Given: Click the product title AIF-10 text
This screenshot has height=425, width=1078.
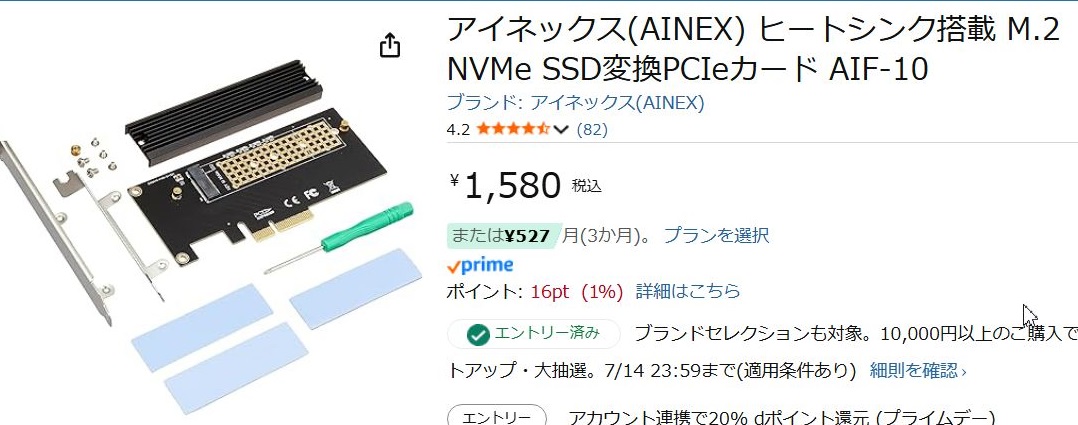Looking at the screenshot, I should coord(879,68).
